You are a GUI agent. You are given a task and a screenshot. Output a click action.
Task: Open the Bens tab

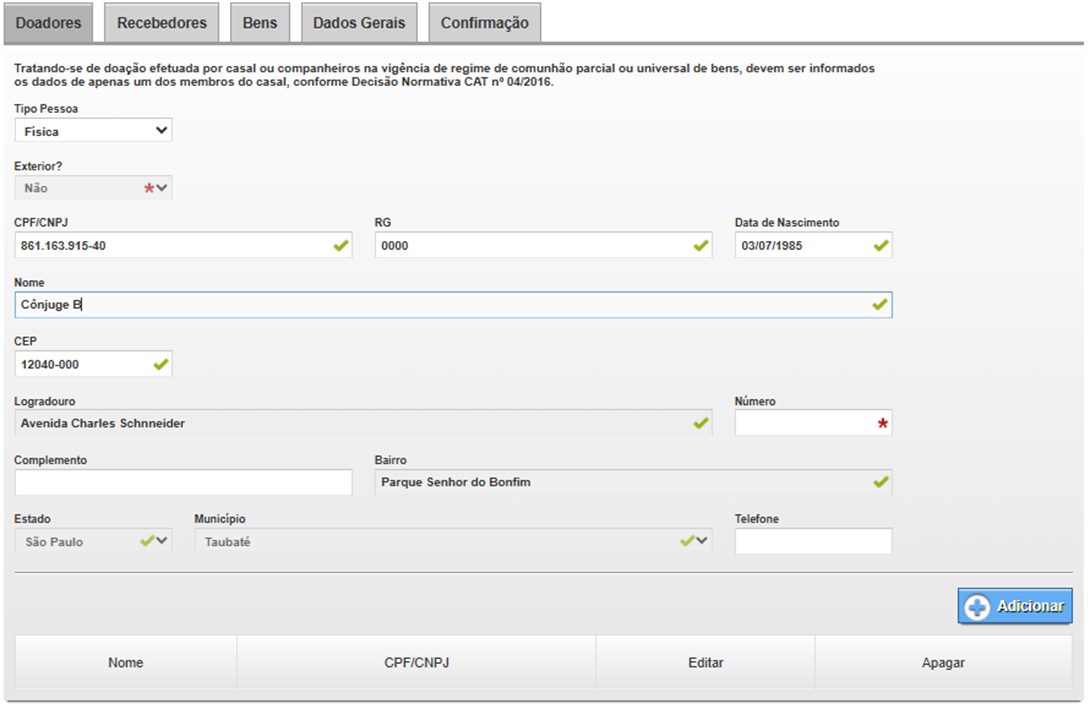tap(260, 23)
